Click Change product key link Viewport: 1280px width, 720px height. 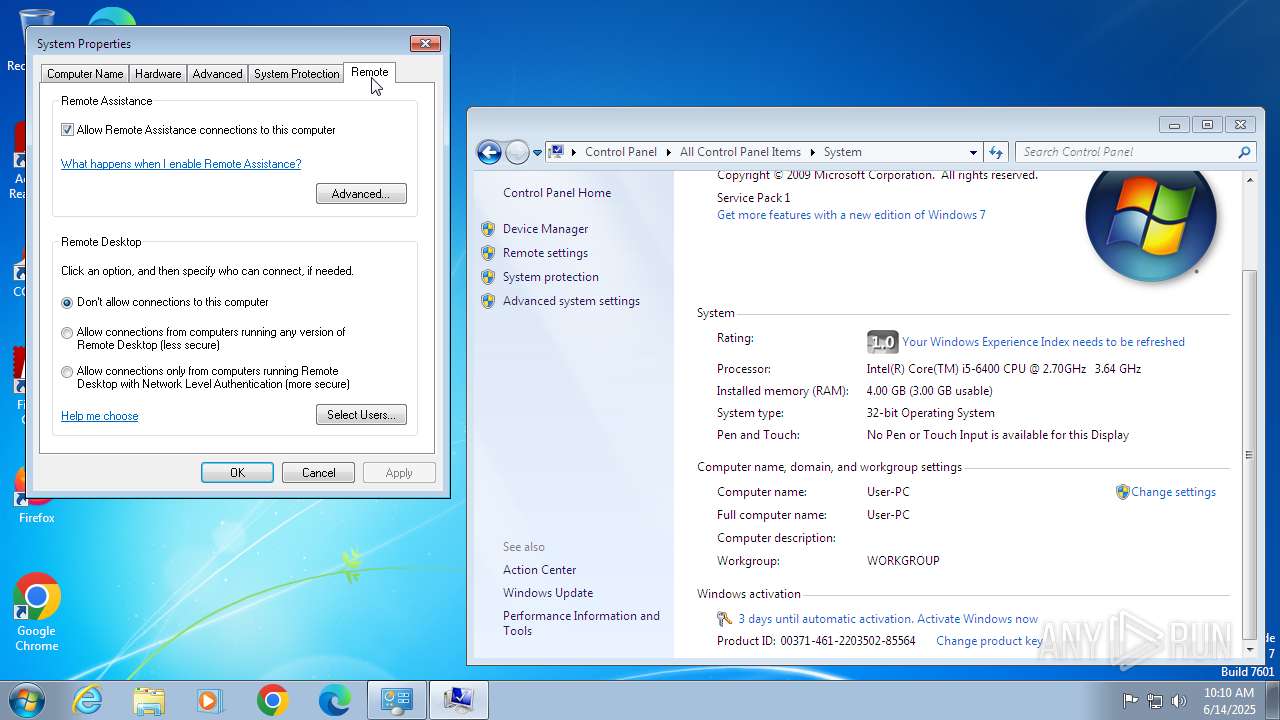coord(989,641)
